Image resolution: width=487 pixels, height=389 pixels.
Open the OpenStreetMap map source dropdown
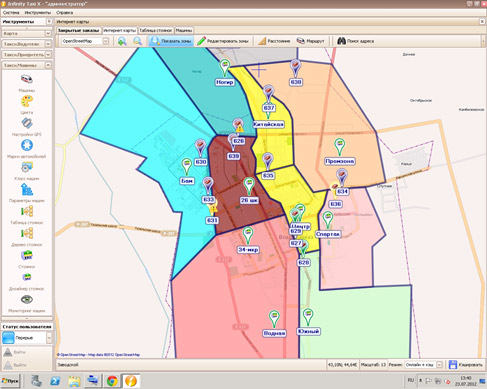(x=106, y=41)
